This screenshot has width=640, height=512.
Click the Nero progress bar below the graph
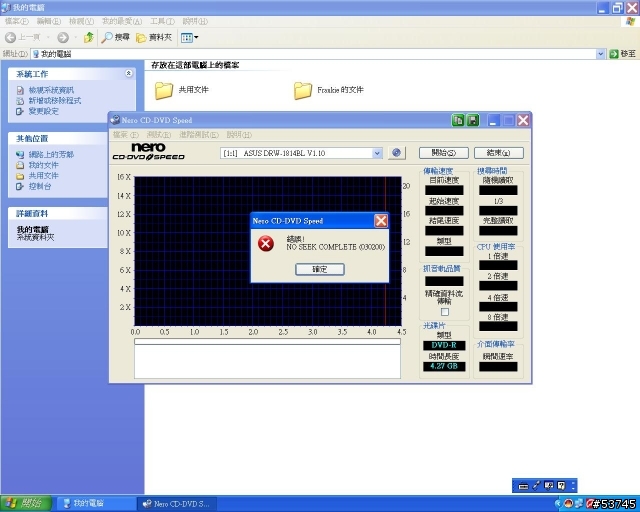[267, 341]
